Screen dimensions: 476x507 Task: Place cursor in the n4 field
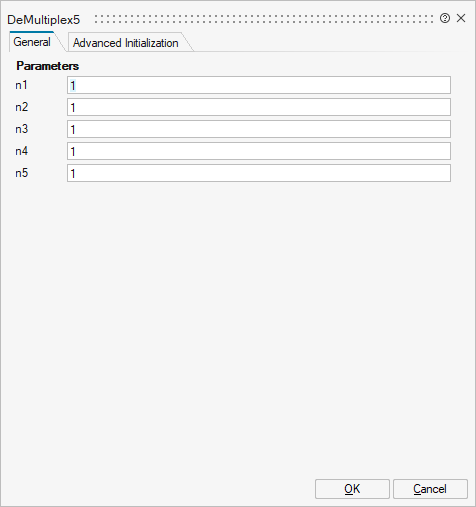(259, 151)
